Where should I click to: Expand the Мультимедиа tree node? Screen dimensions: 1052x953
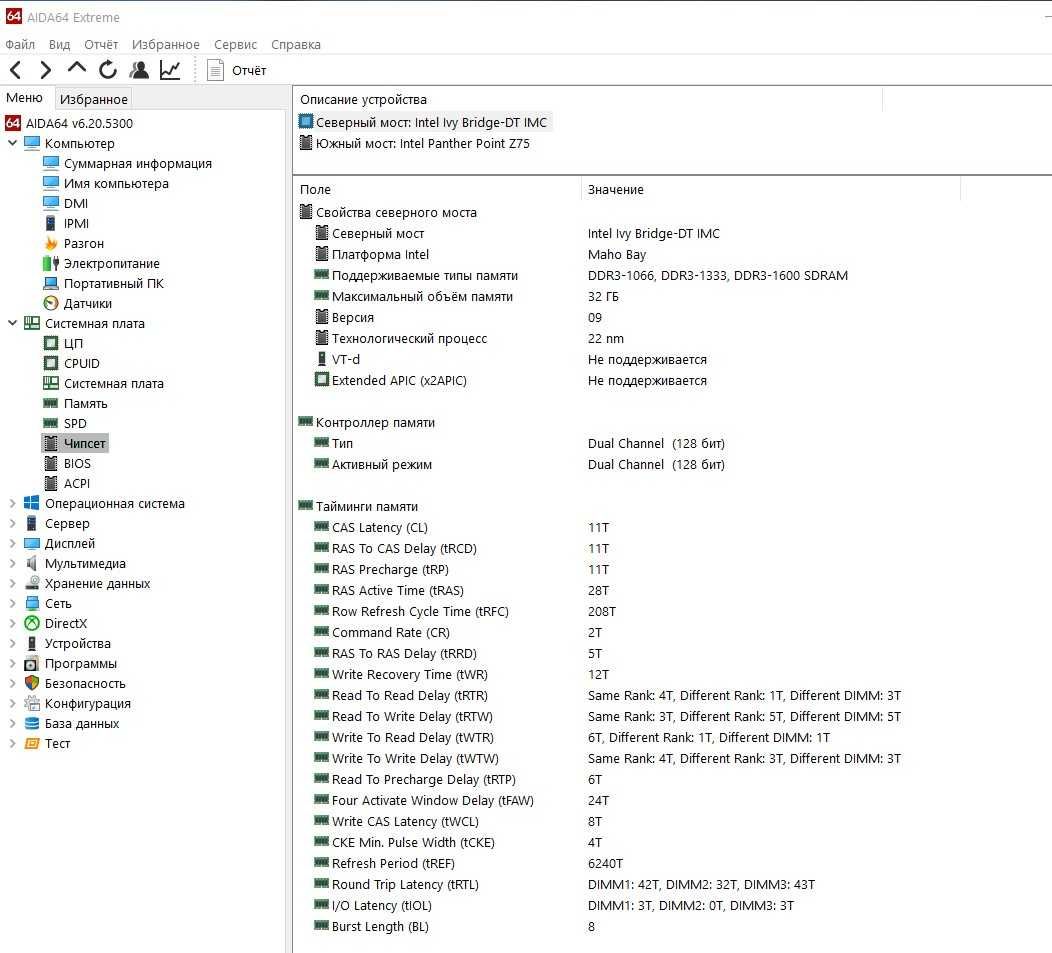(x=12, y=563)
